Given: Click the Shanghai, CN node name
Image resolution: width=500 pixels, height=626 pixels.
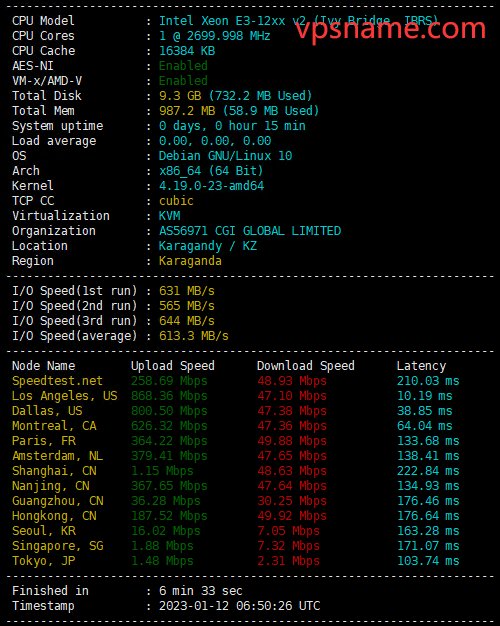Looking at the screenshot, I should click(54, 471).
